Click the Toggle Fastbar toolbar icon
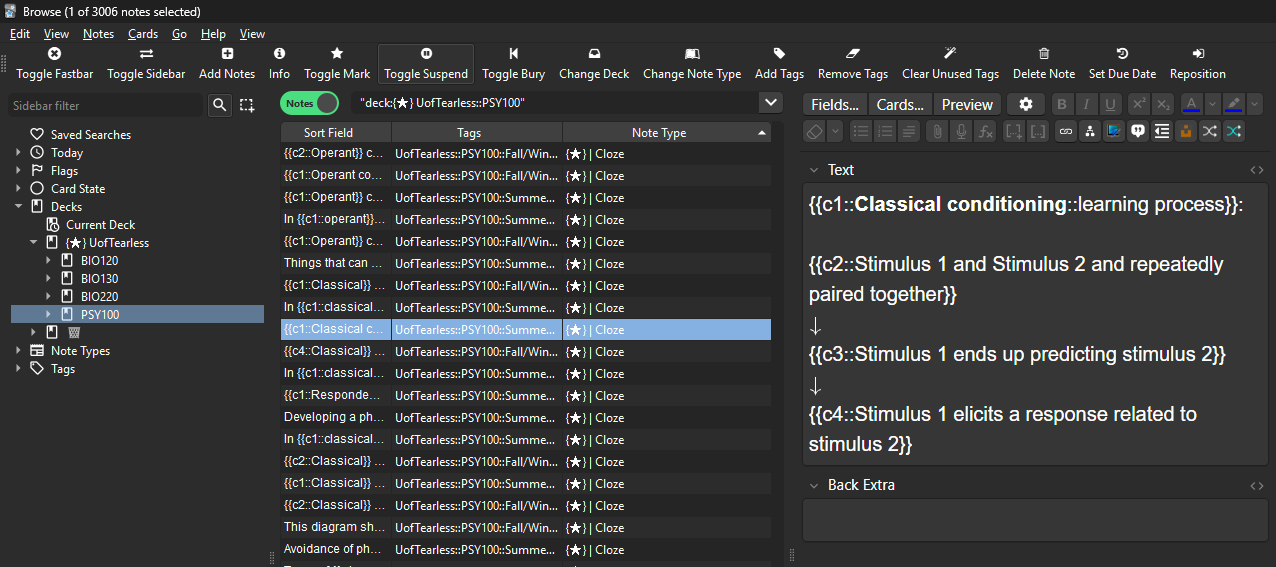 pos(54,54)
